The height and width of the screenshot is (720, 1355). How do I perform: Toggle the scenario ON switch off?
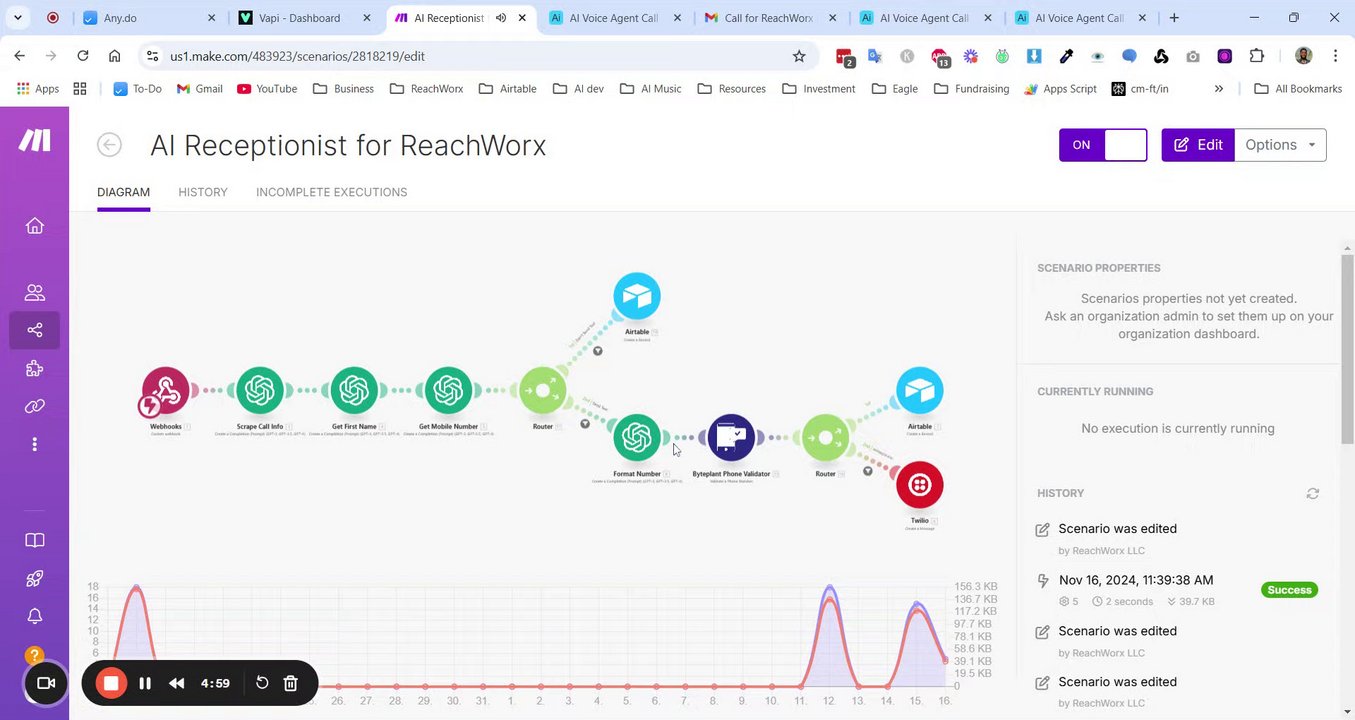point(1103,145)
